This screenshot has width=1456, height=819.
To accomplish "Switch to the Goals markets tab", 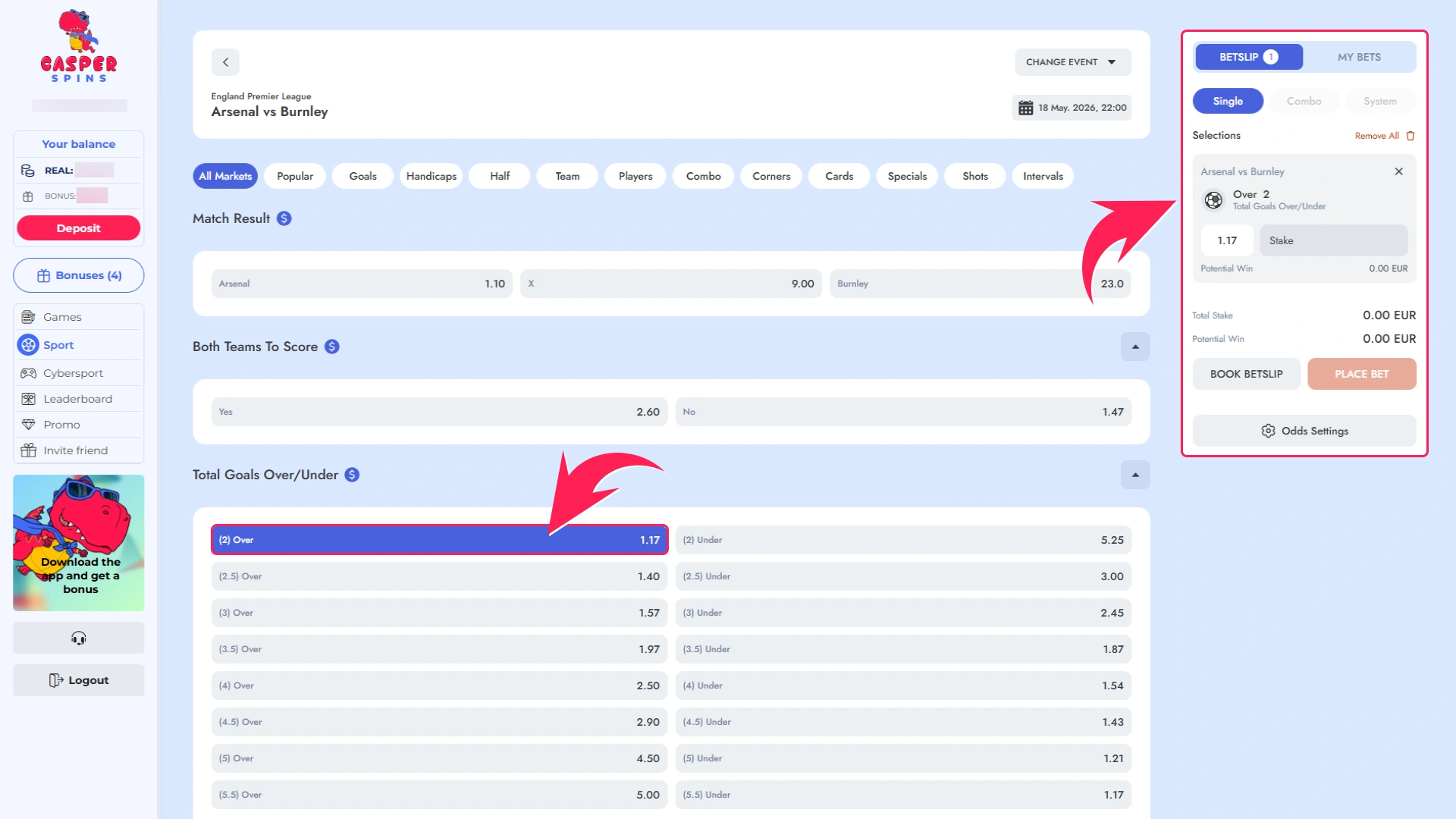I will 362,176.
